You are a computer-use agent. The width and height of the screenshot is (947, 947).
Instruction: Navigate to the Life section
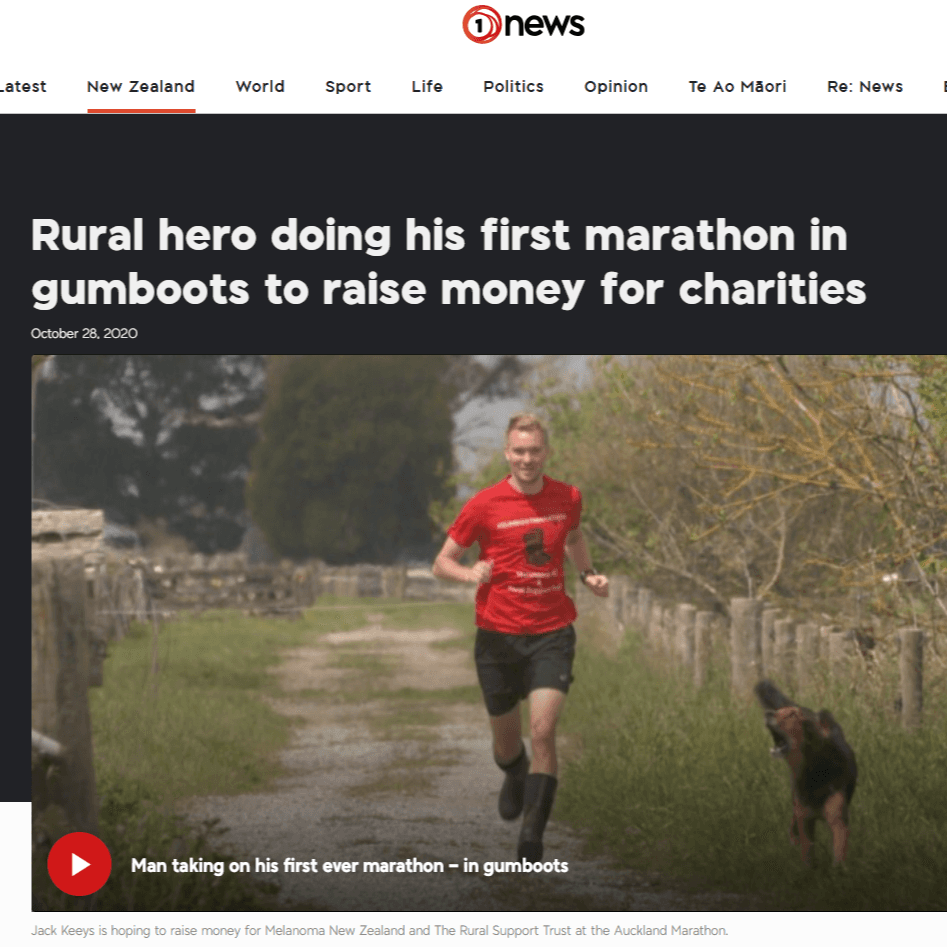[427, 86]
